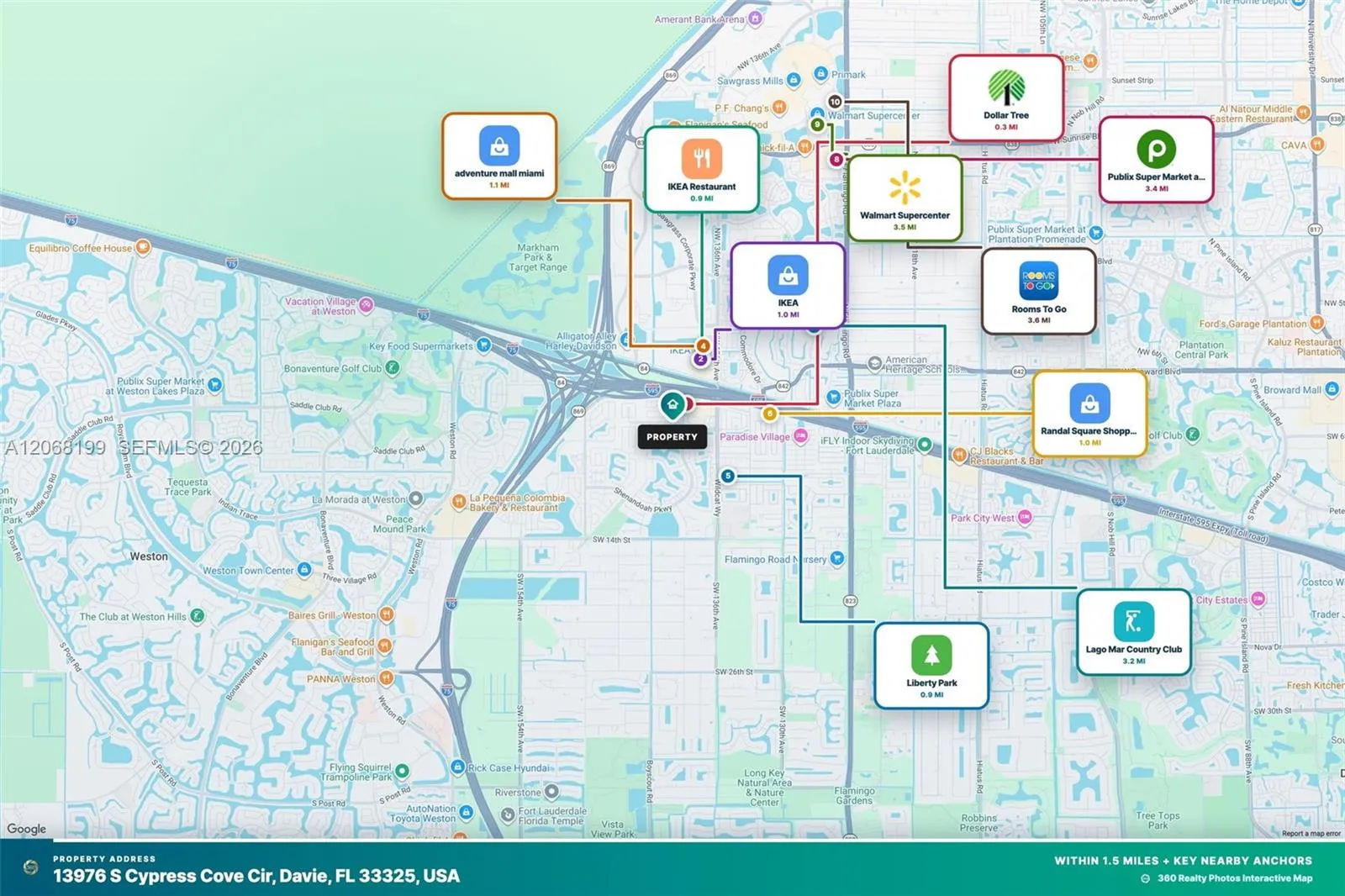Click blue route marker number 5
1345x896 pixels.
tap(728, 476)
